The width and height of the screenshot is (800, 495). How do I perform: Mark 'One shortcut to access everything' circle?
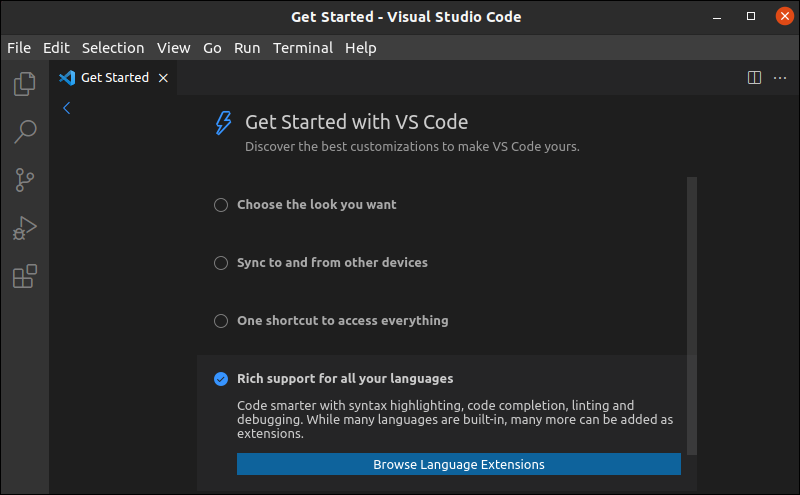click(221, 321)
